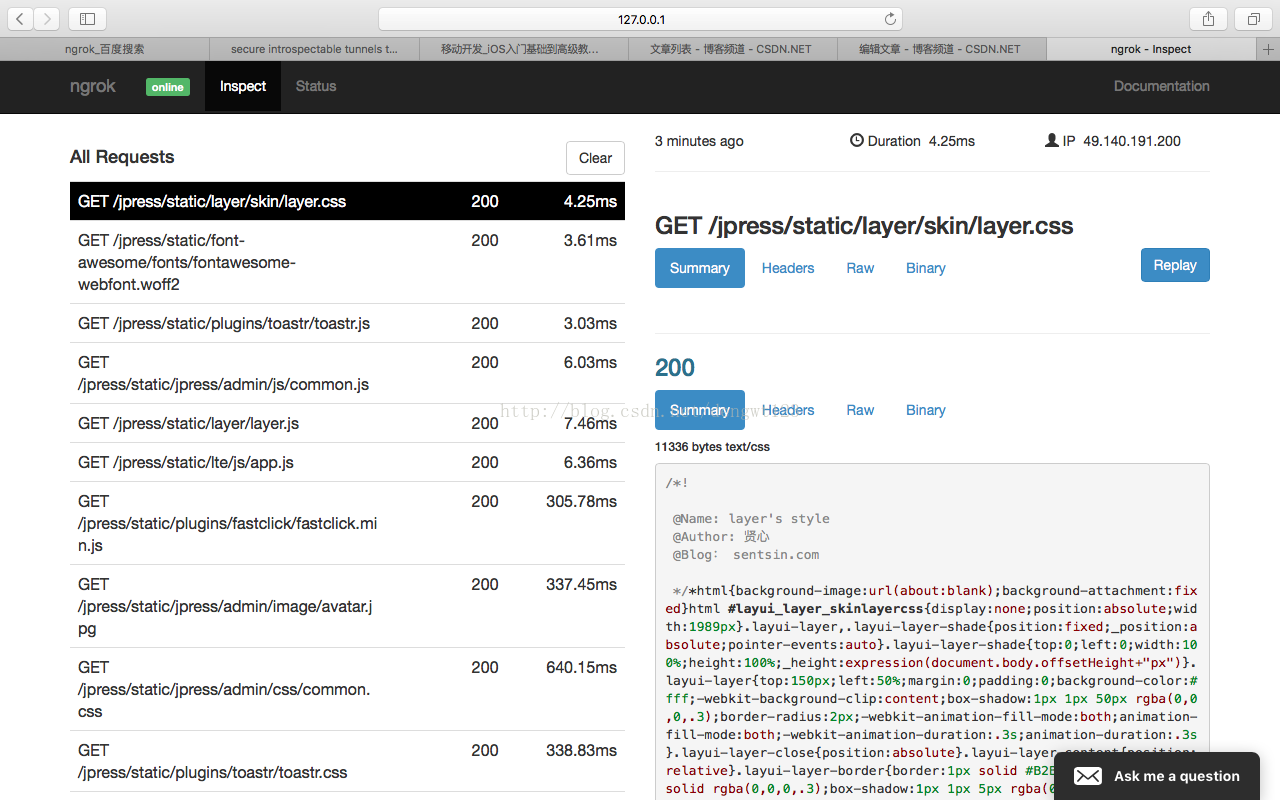The height and width of the screenshot is (800, 1280).
Task: Open the Binary tab under the 200 response
Action: (926, 410)
